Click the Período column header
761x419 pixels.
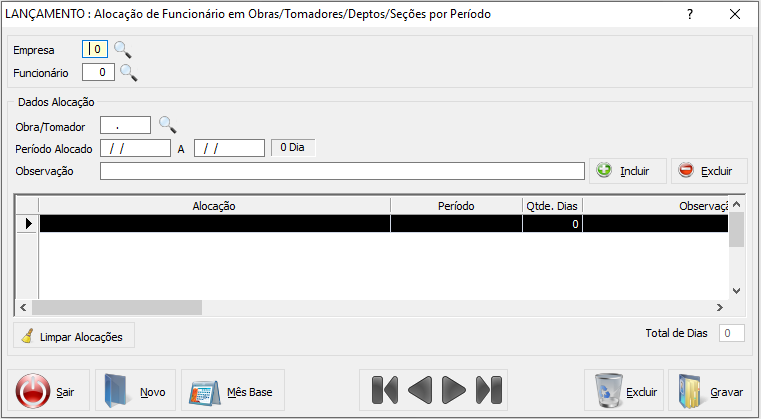click(456, 206)
